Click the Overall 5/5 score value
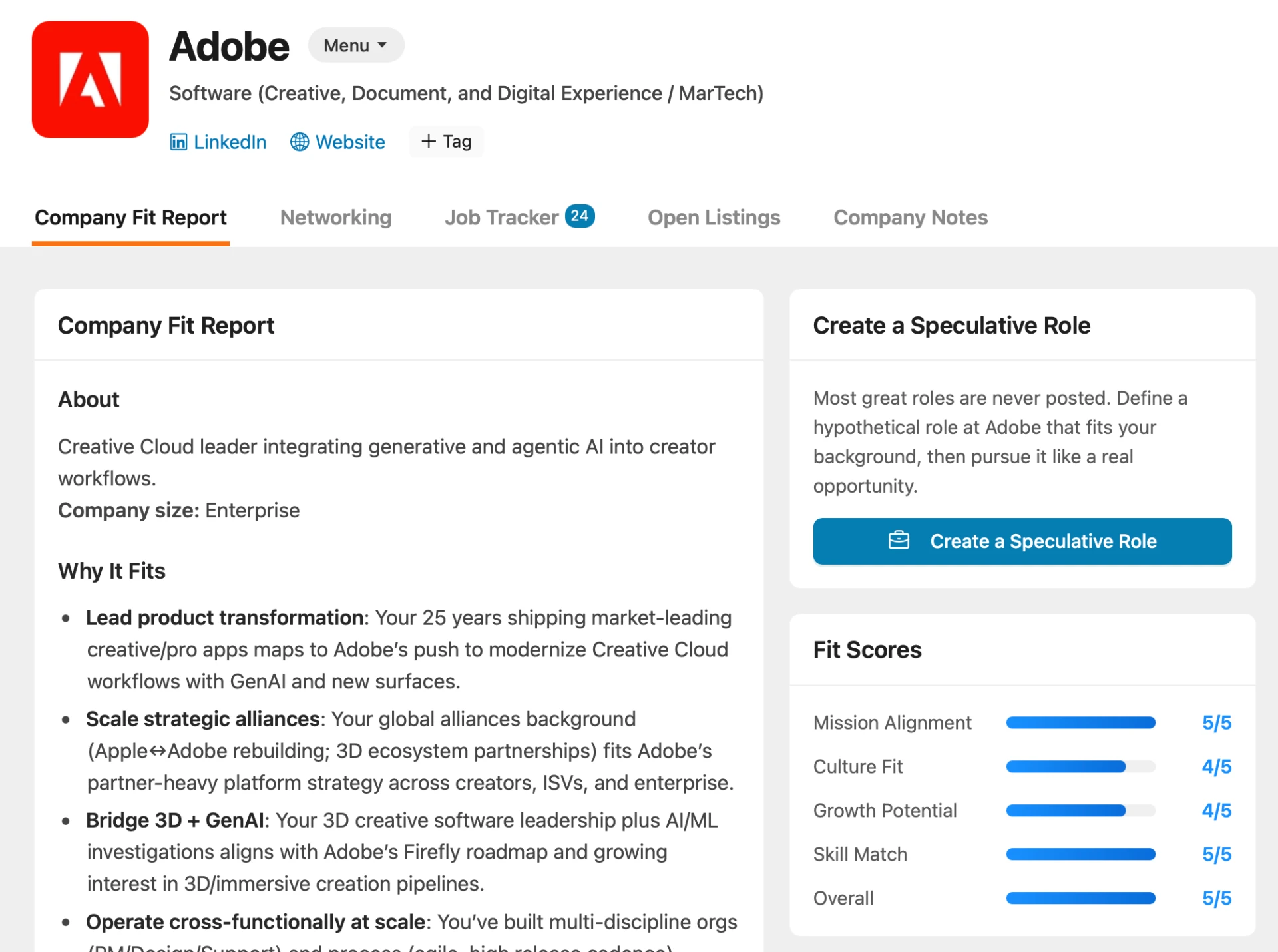1278x952 pixels. click(1217, 898)
